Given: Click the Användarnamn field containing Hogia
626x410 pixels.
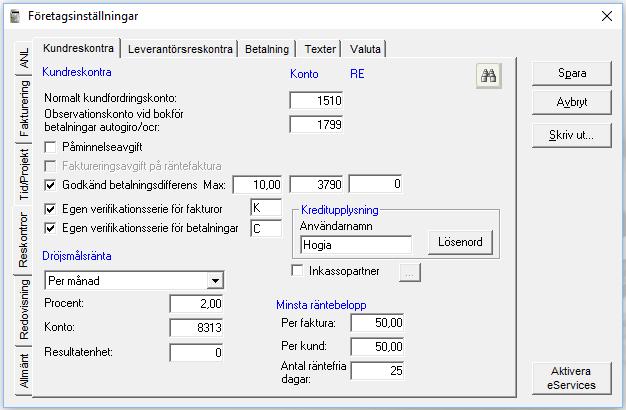Looking at the screenshot, I should coord(356,245).
